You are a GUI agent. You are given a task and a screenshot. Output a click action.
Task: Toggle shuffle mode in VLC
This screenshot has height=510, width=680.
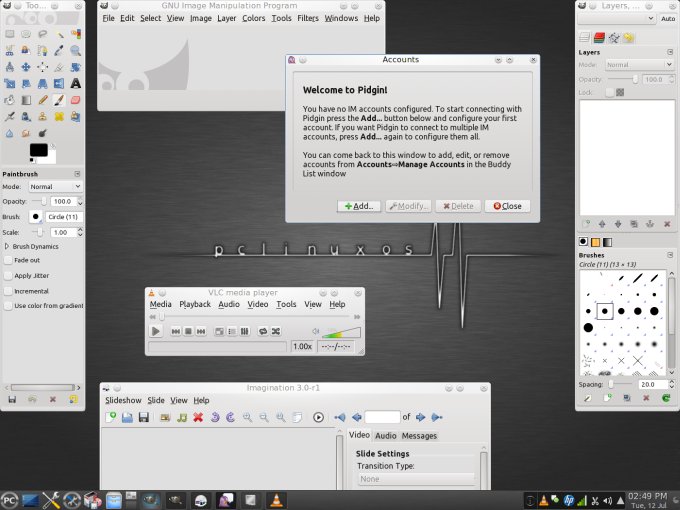276,331
